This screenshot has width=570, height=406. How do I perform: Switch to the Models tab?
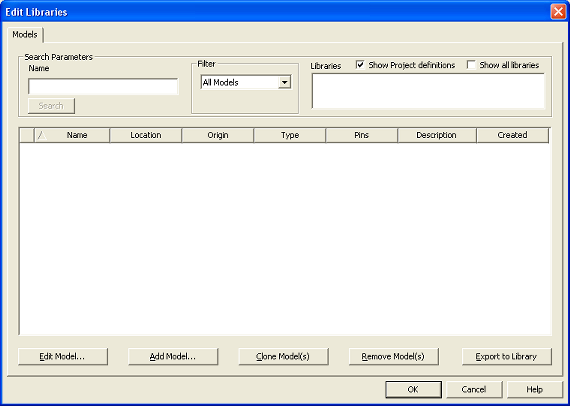click(25, 35)
